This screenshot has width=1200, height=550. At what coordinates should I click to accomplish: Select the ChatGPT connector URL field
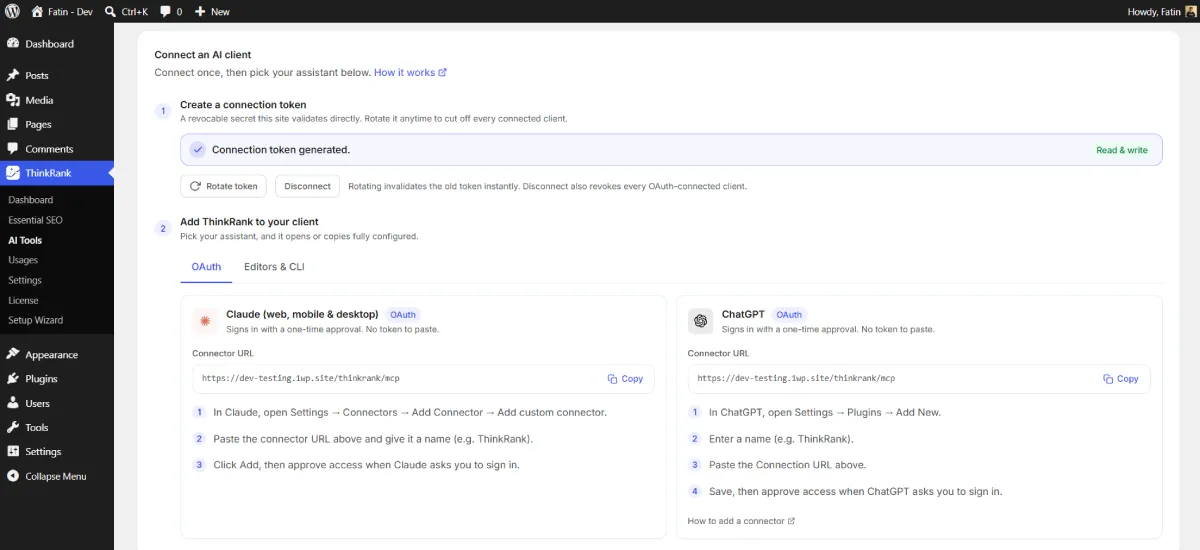click(x=919, y=379)
